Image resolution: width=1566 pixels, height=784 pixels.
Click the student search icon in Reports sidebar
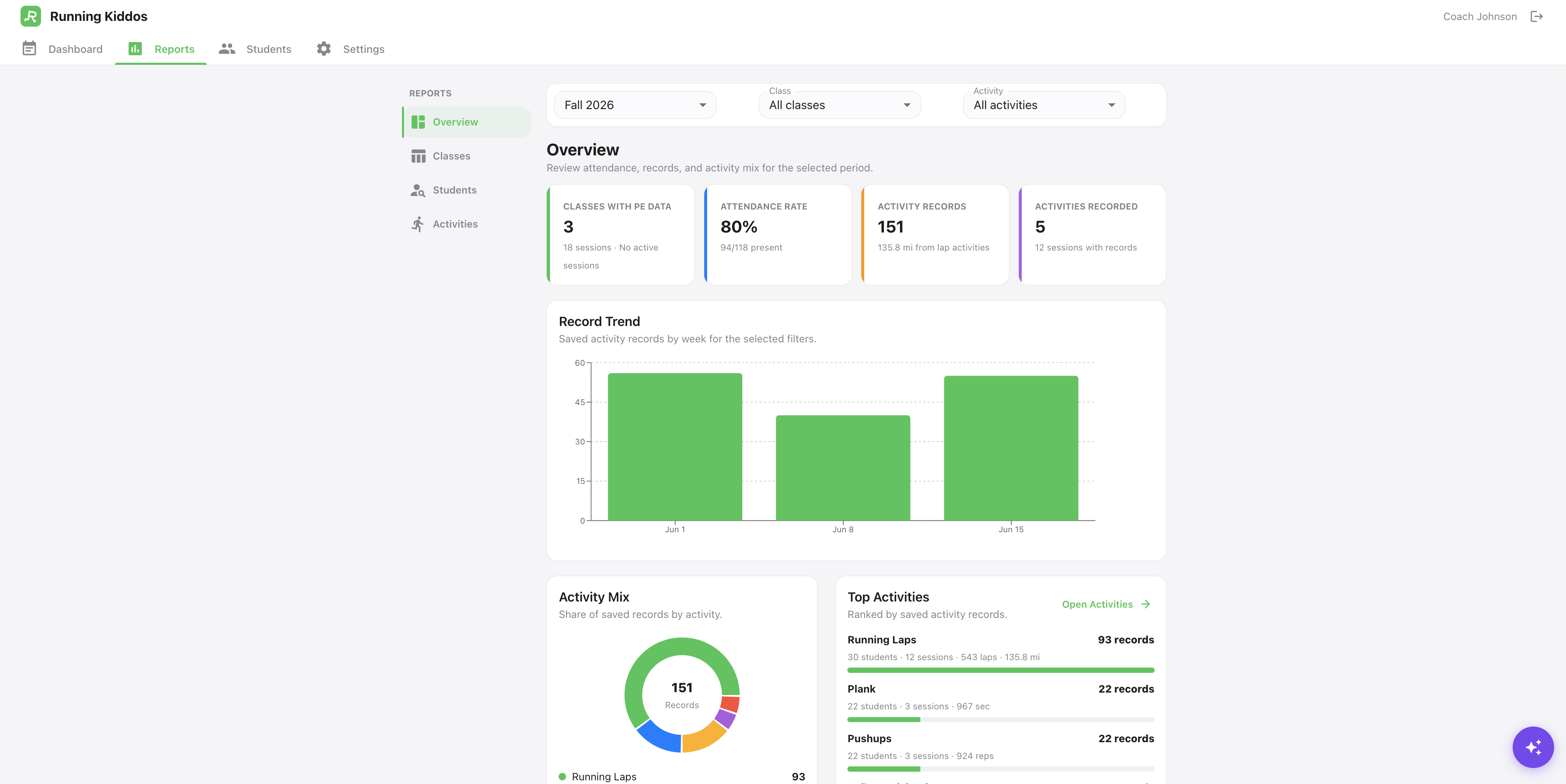click(x=418, y=190)
